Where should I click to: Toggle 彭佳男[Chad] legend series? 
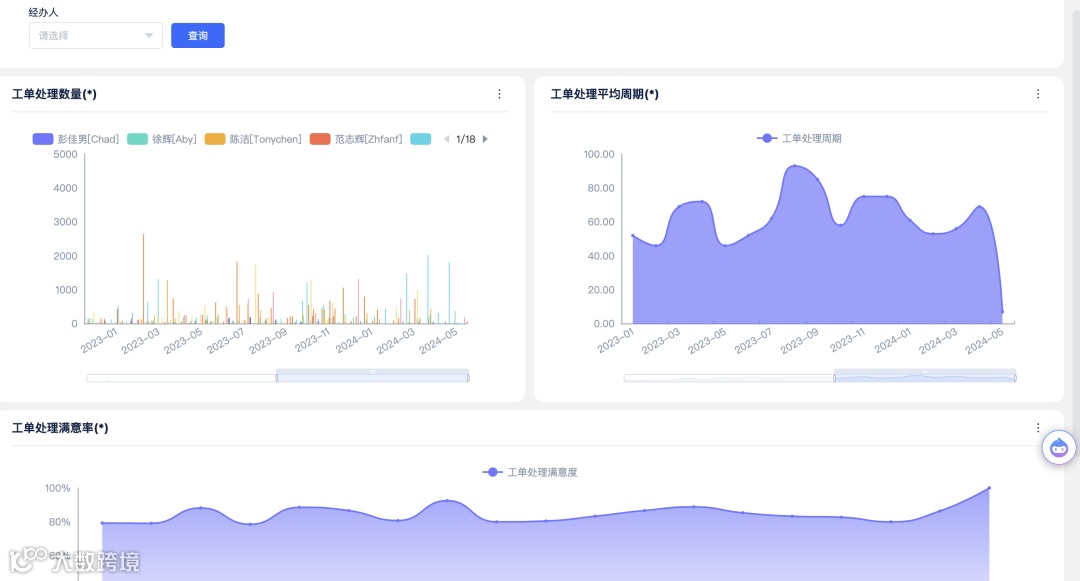tap(76, 139)
